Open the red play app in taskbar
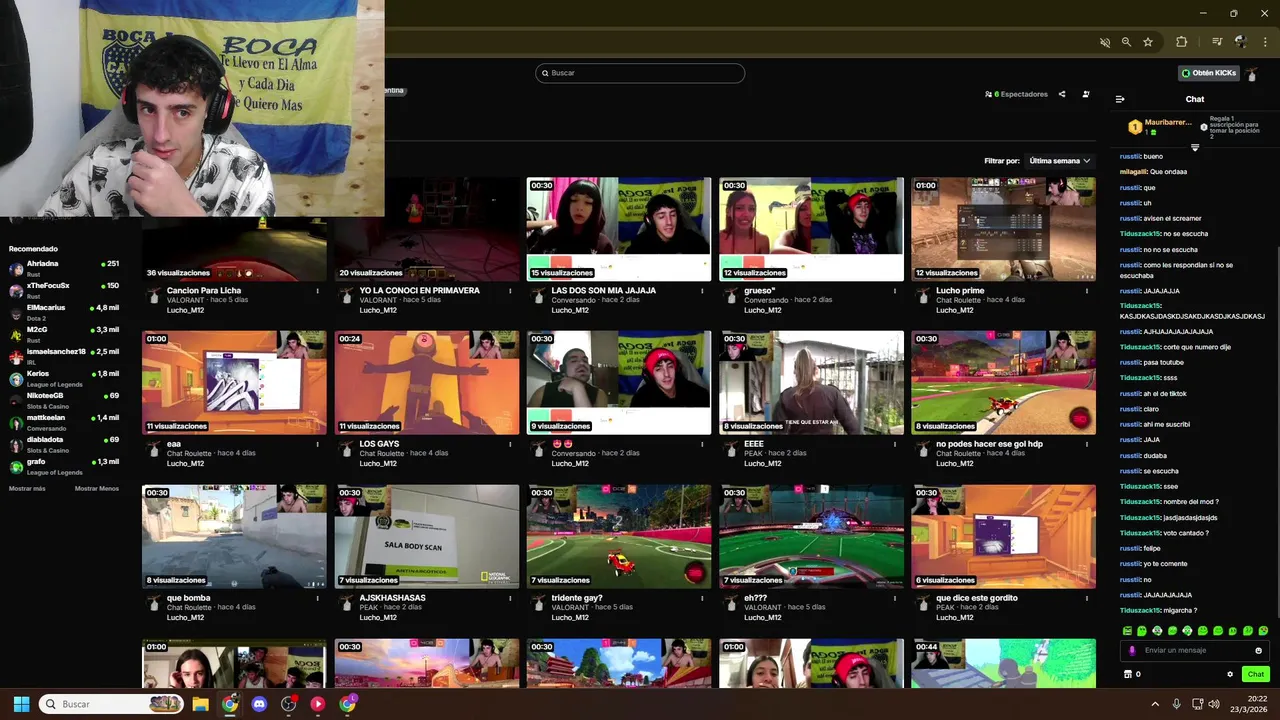This screenshot has width=1280, height=720. point(317,704)
